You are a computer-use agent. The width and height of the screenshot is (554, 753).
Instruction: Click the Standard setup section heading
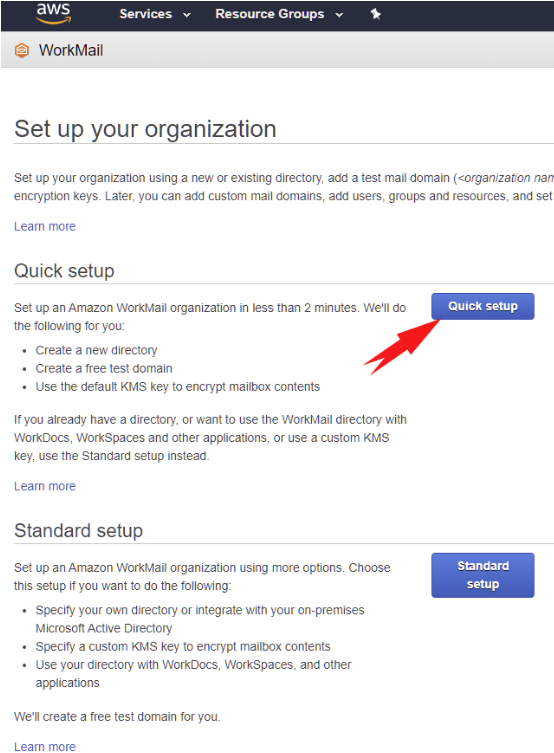(78, 531)
